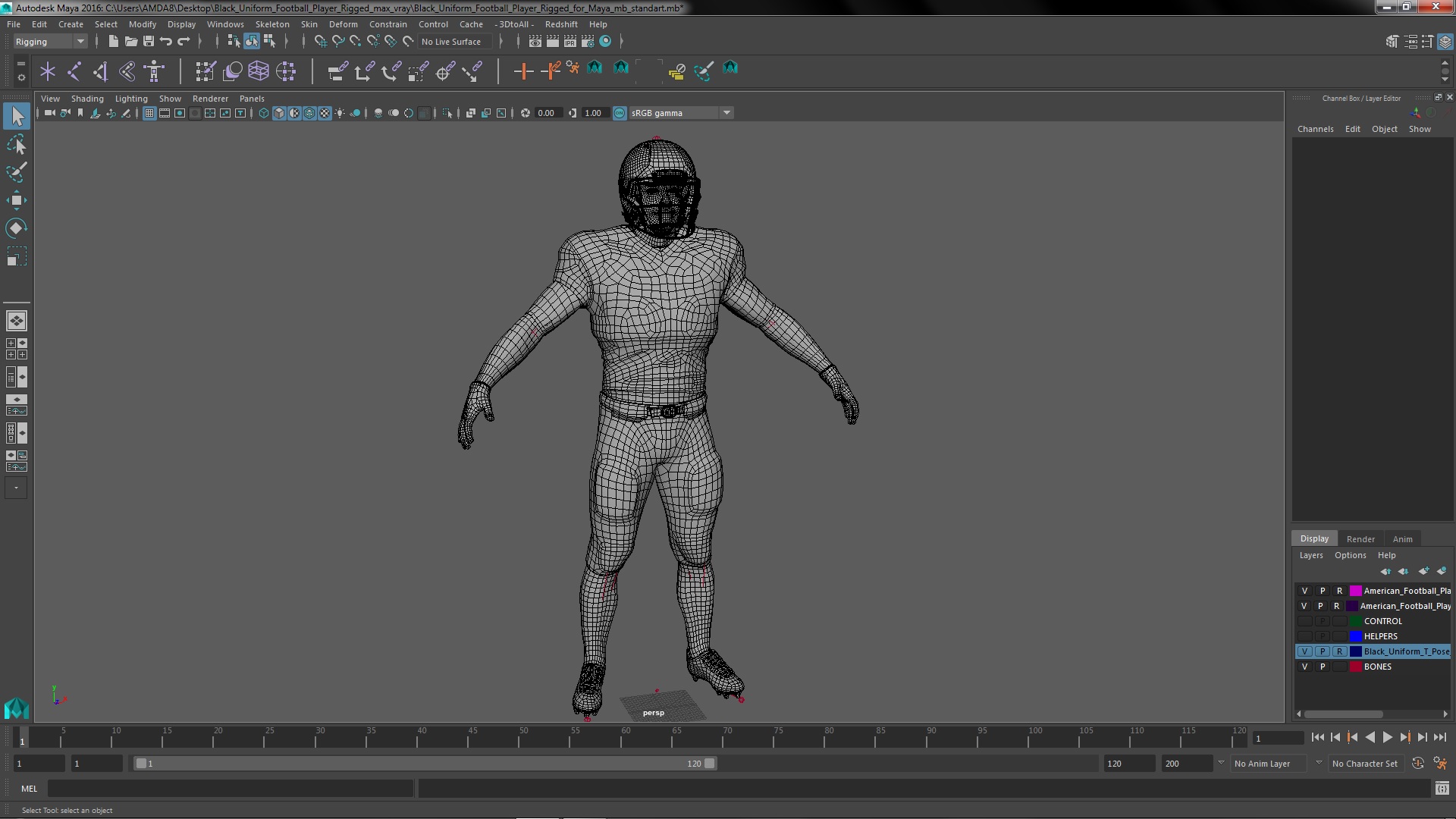This screenshot has height=819, width=1456.
Task: Click the range slider right end handle
Action: tap(710, 764)
